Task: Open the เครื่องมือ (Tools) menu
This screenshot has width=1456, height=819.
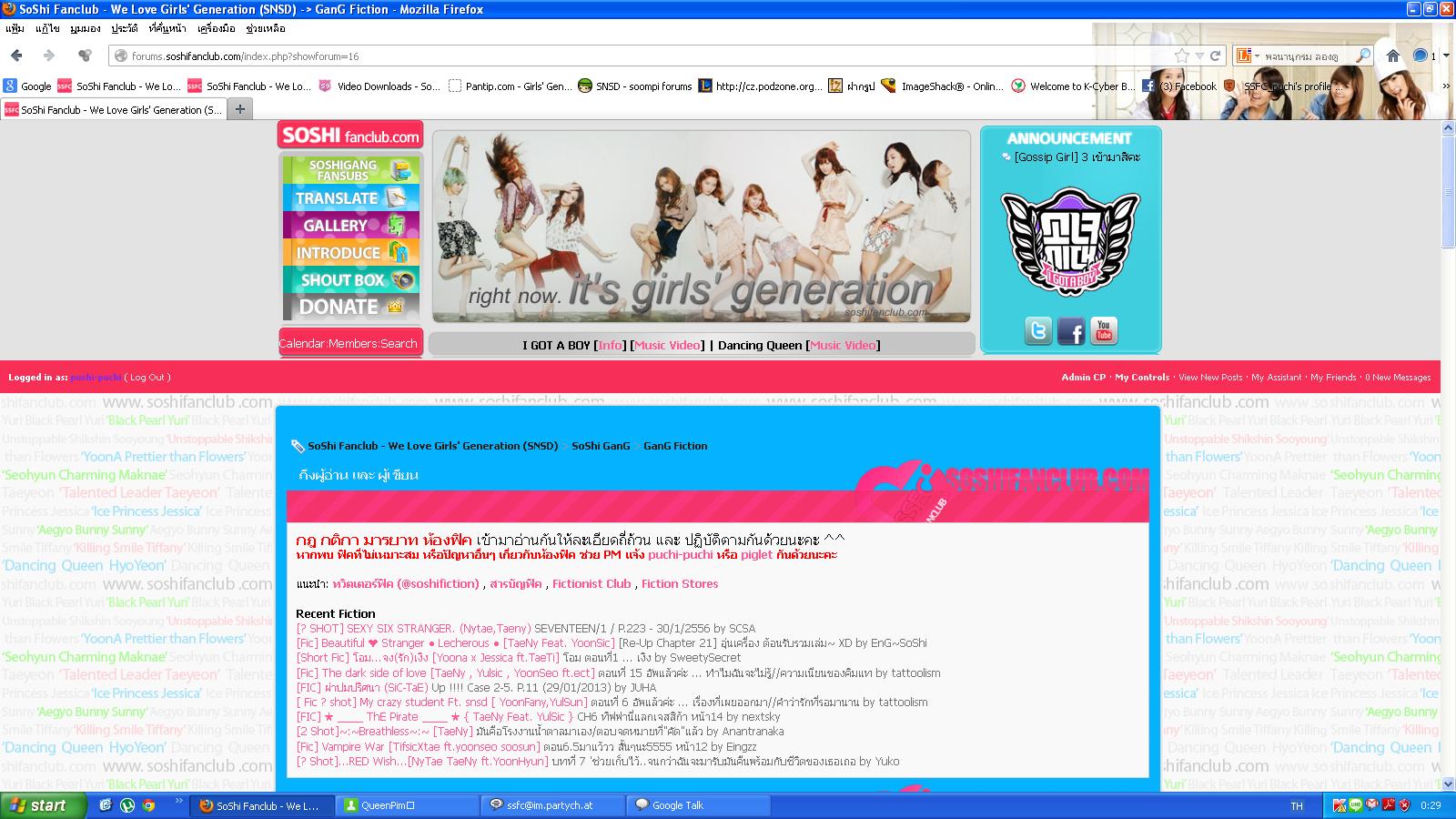Action: click(x=216, y=28)
